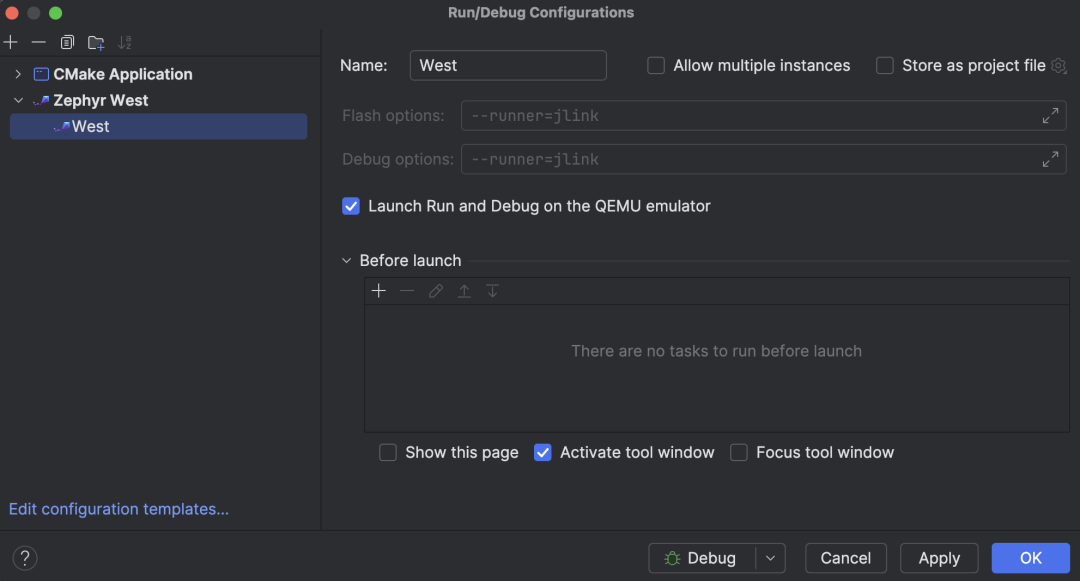Add a before launch task
The width and height of the screenshot is (1080, 581).
[379, 291]
